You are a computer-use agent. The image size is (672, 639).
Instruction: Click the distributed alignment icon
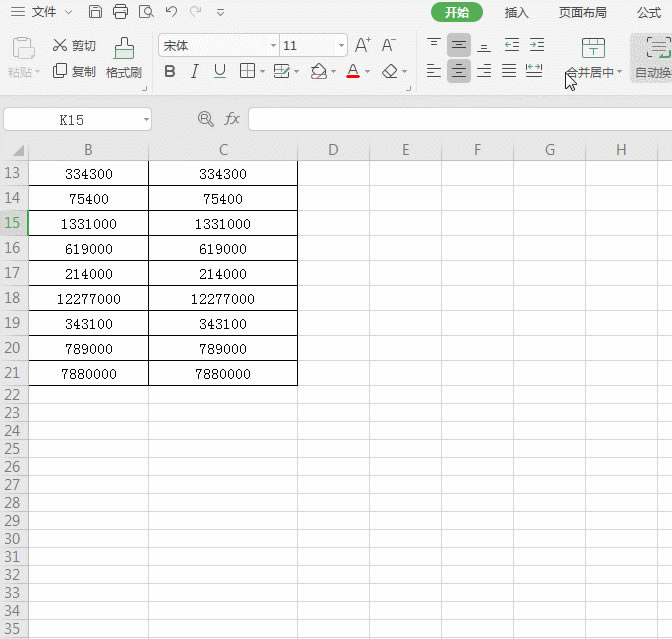pos(534,71)
